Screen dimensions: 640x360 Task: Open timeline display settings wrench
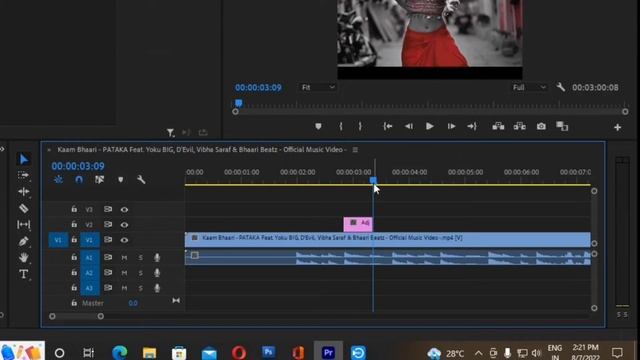tap(141, 180)
